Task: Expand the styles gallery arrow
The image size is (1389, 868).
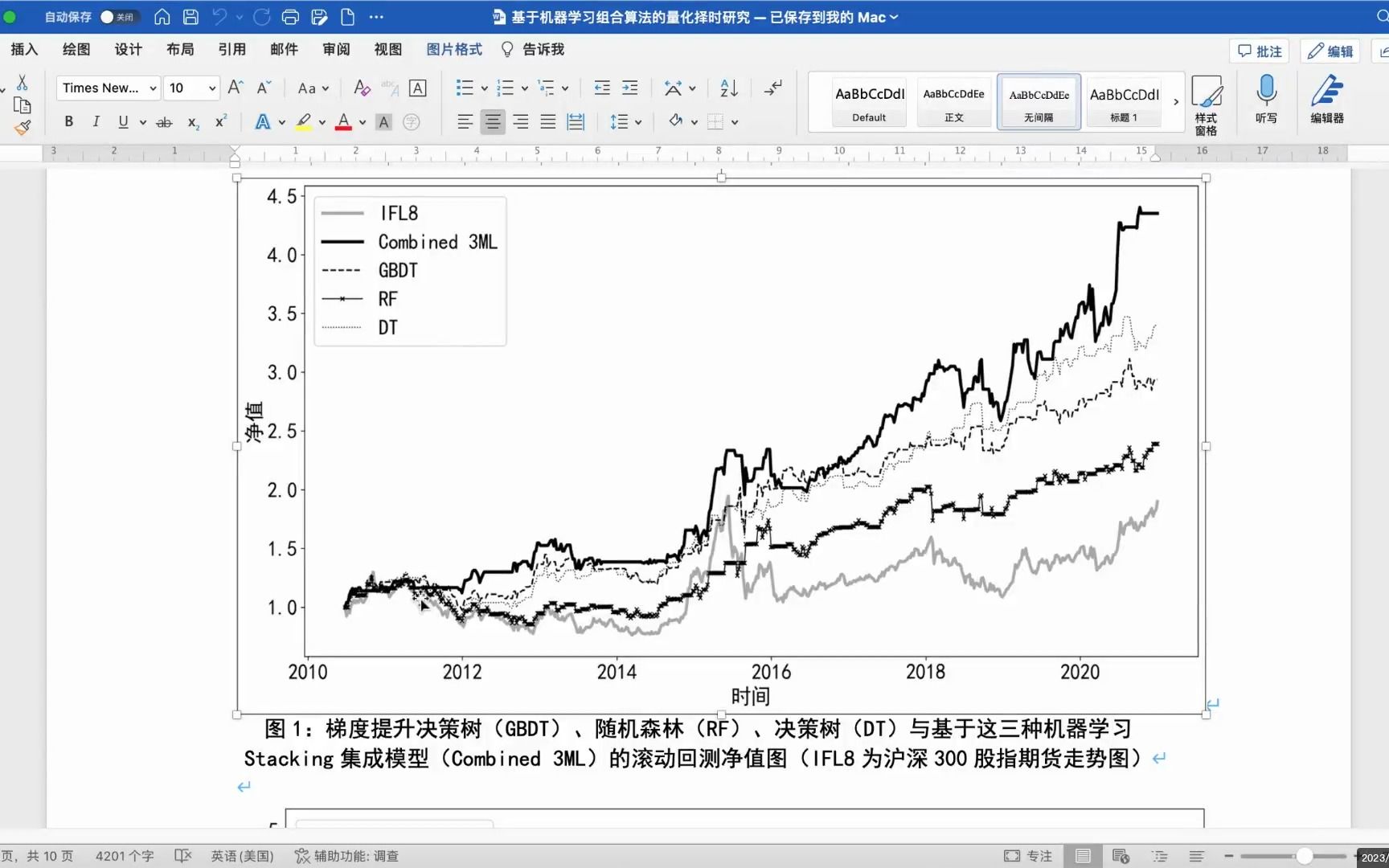Action: tap(1176, 102)
